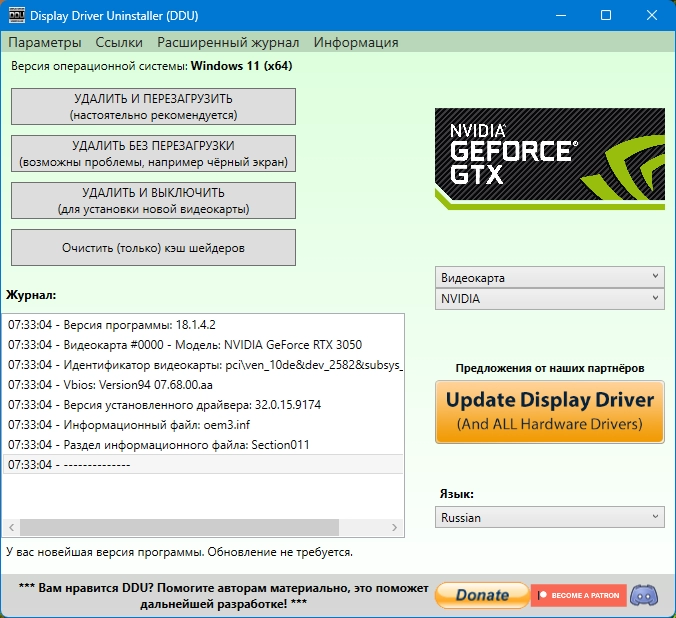Click the update status message text

click(x=179, y=552)
